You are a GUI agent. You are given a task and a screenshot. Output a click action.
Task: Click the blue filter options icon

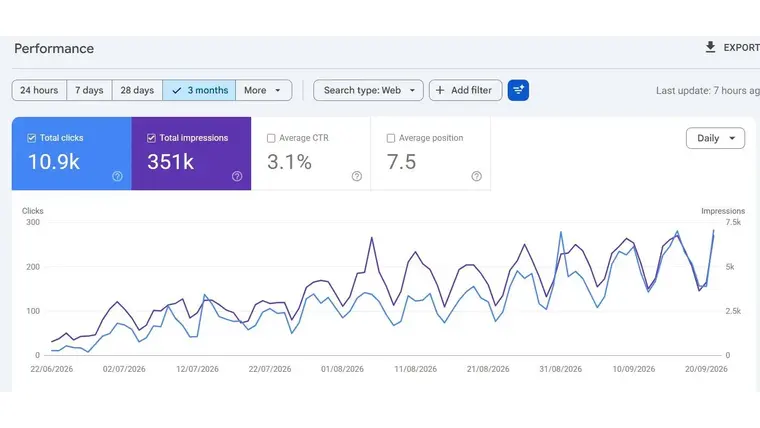[x=518, y=90]
